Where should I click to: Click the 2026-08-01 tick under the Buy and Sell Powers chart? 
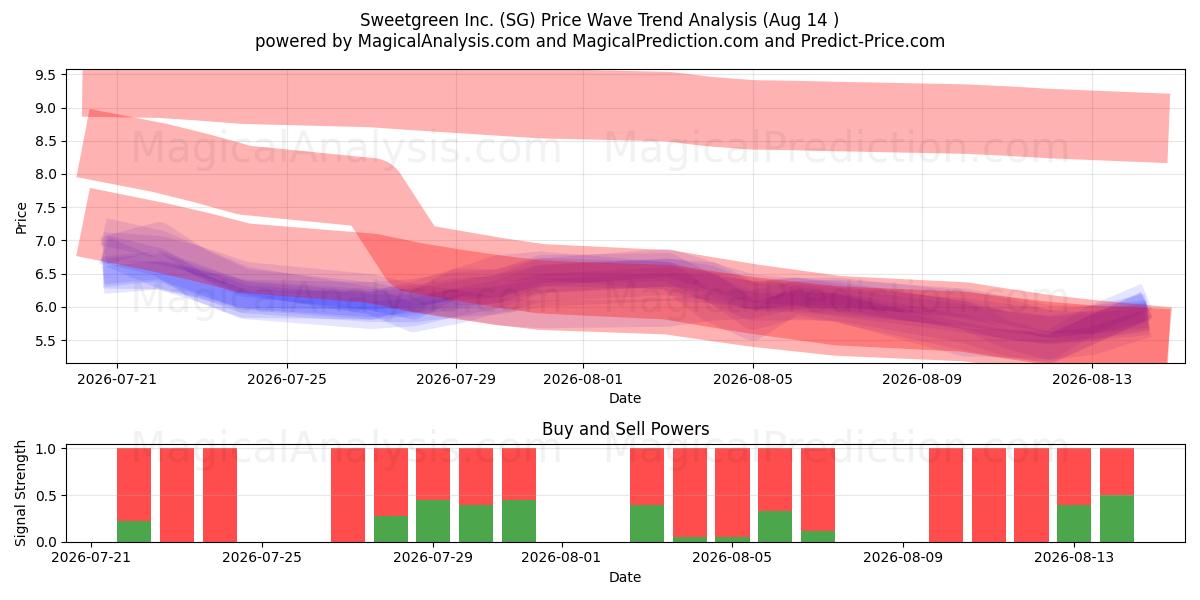561,558
